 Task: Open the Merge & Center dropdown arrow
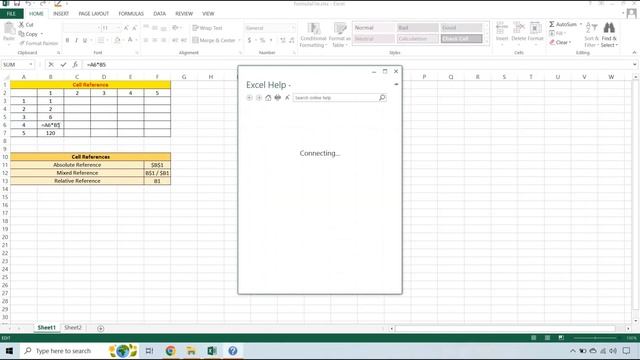pyautogui.click(x=239, y=40)
